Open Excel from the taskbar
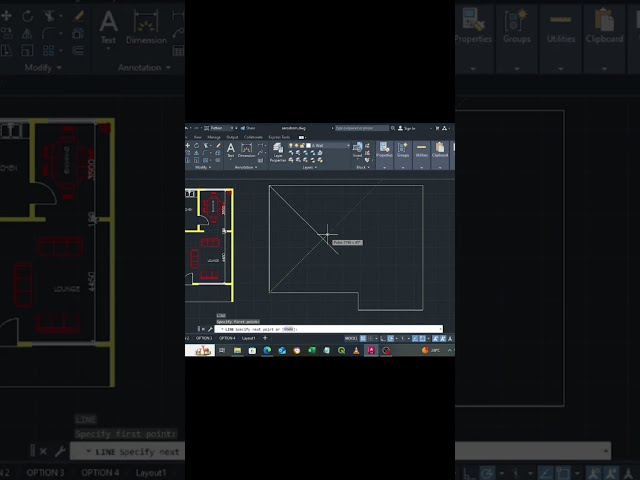 [x=312, y=350]
